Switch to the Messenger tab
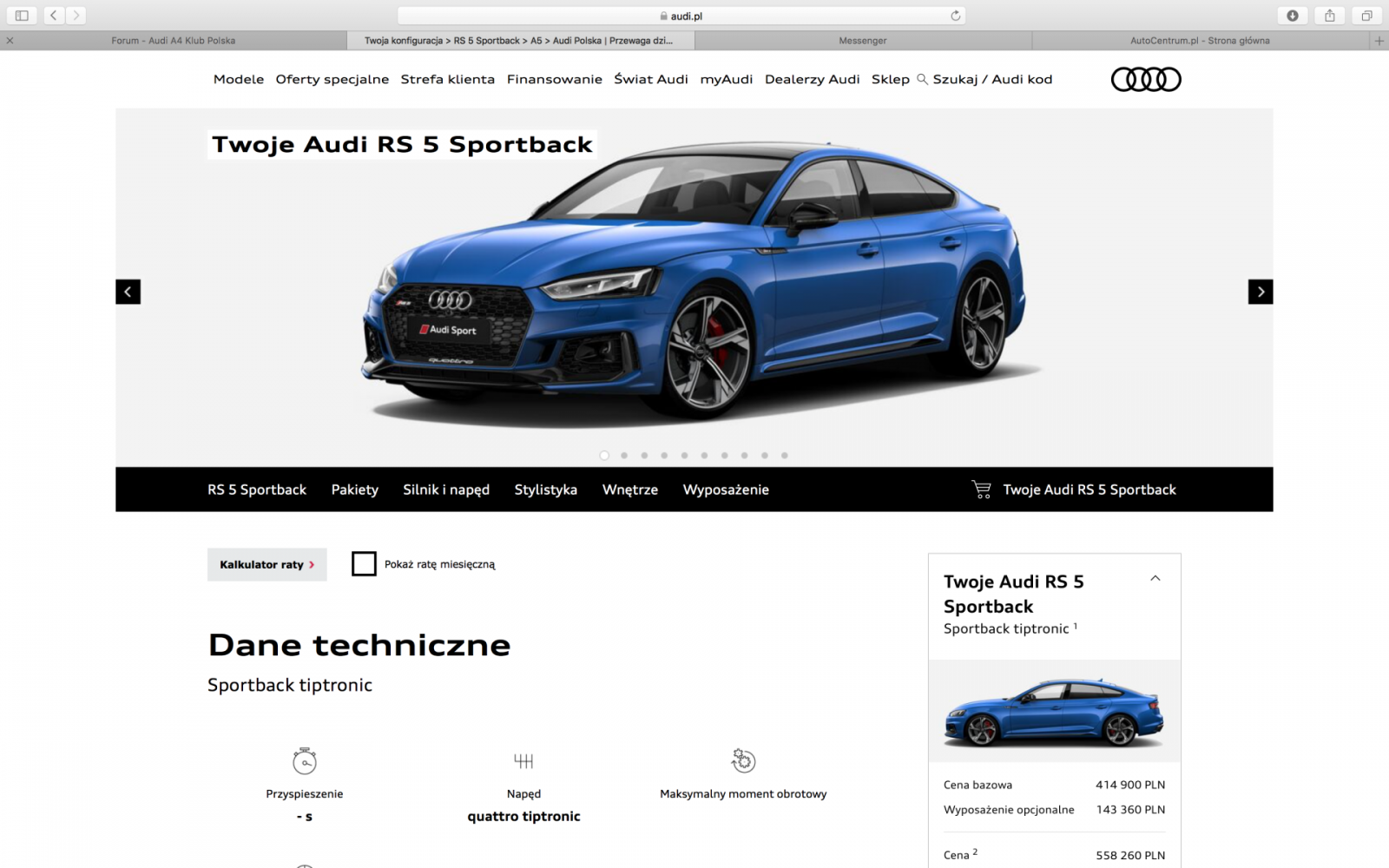 tap(863, 40)
